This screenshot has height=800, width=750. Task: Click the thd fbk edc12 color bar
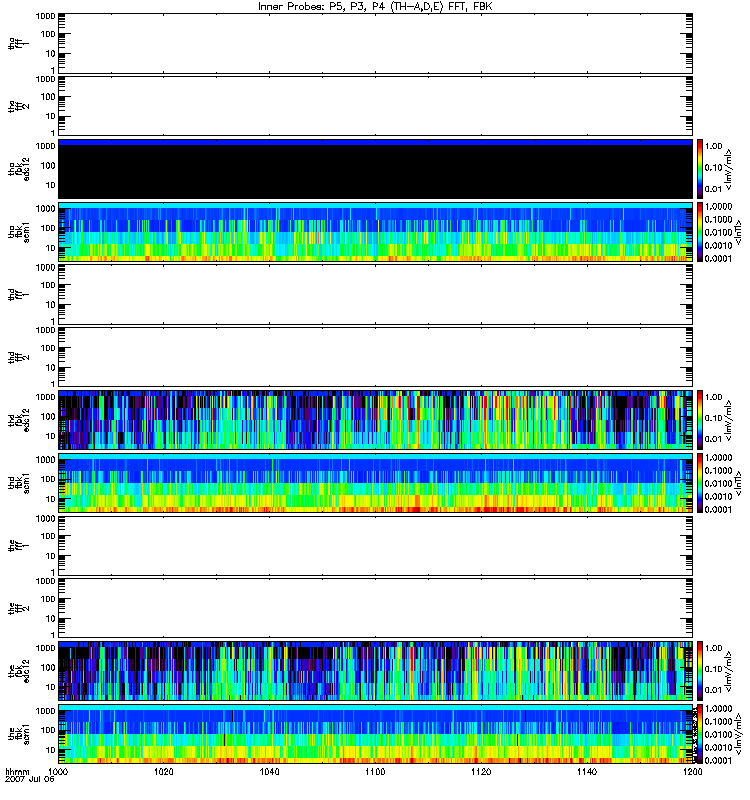tap(700, 420)
